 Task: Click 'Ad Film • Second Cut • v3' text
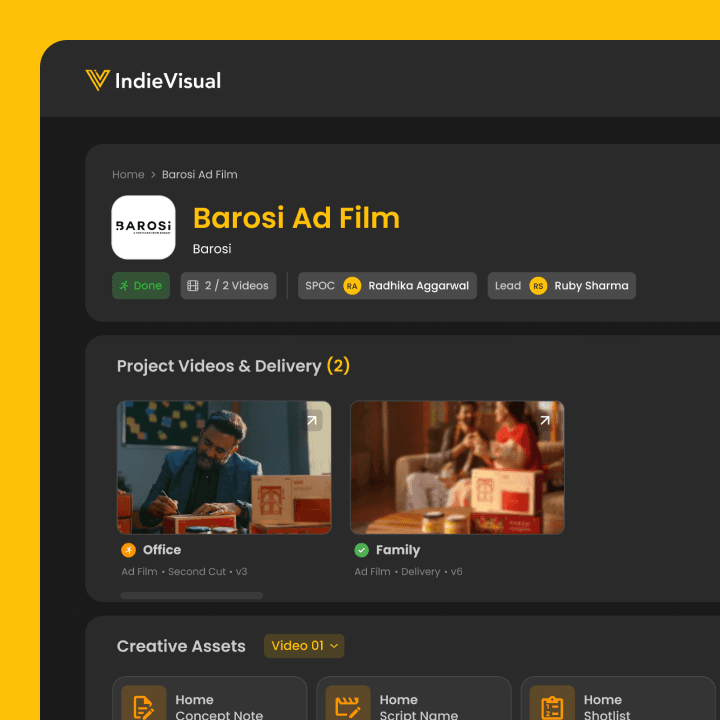pyautogui.click(x=184, y=572)
